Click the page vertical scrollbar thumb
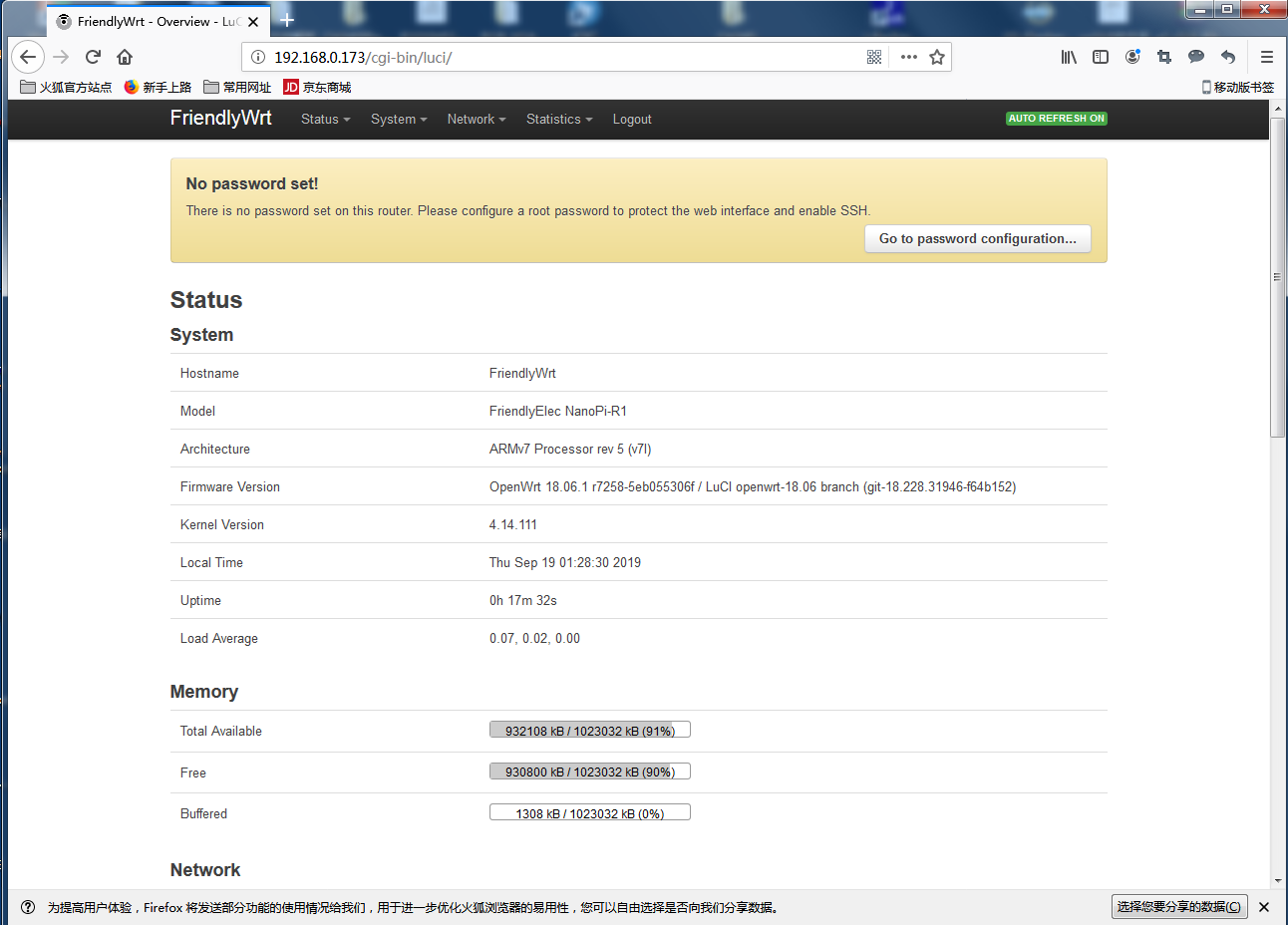1288x925 pixels. click(1278, 277)
